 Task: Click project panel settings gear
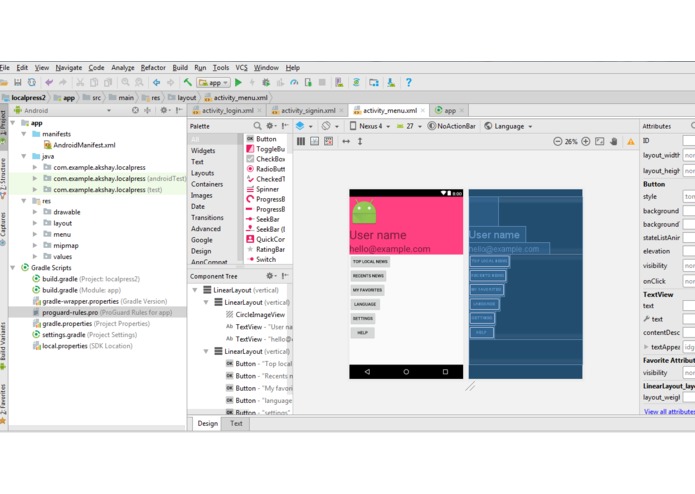[x=164, y=110]
